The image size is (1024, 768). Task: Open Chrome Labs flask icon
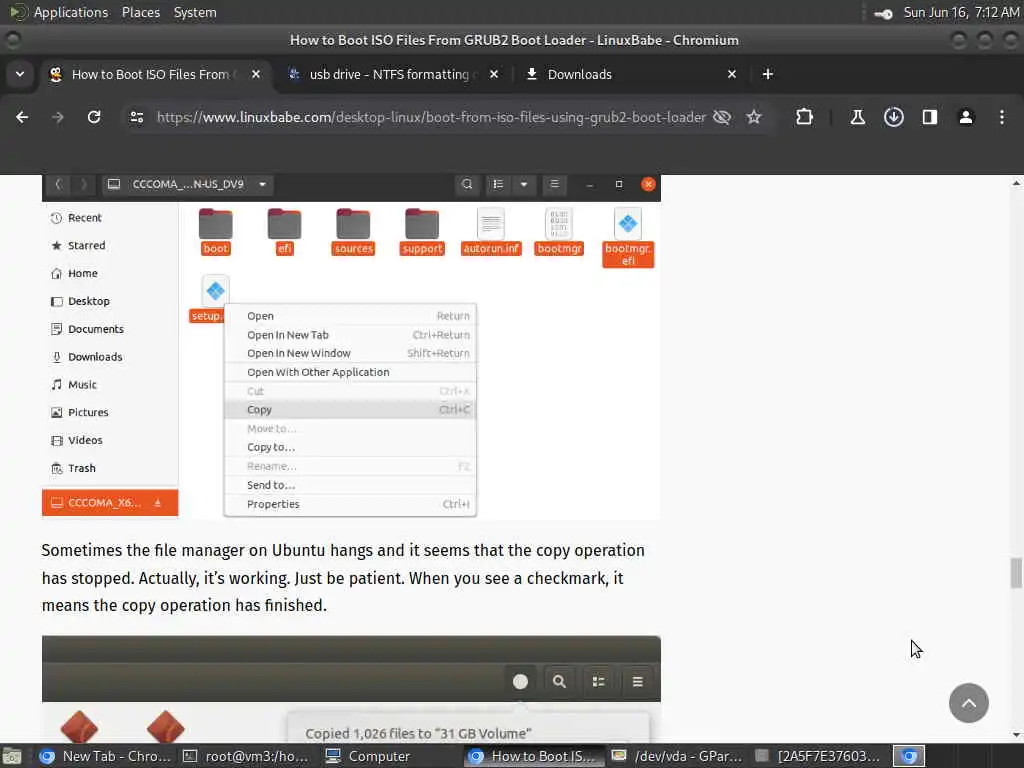point(857,117)
